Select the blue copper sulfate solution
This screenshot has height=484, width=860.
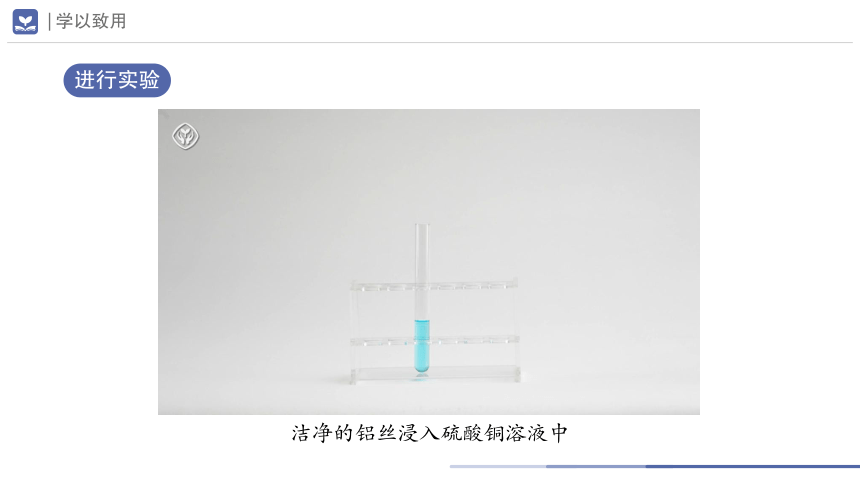point(422,346)
